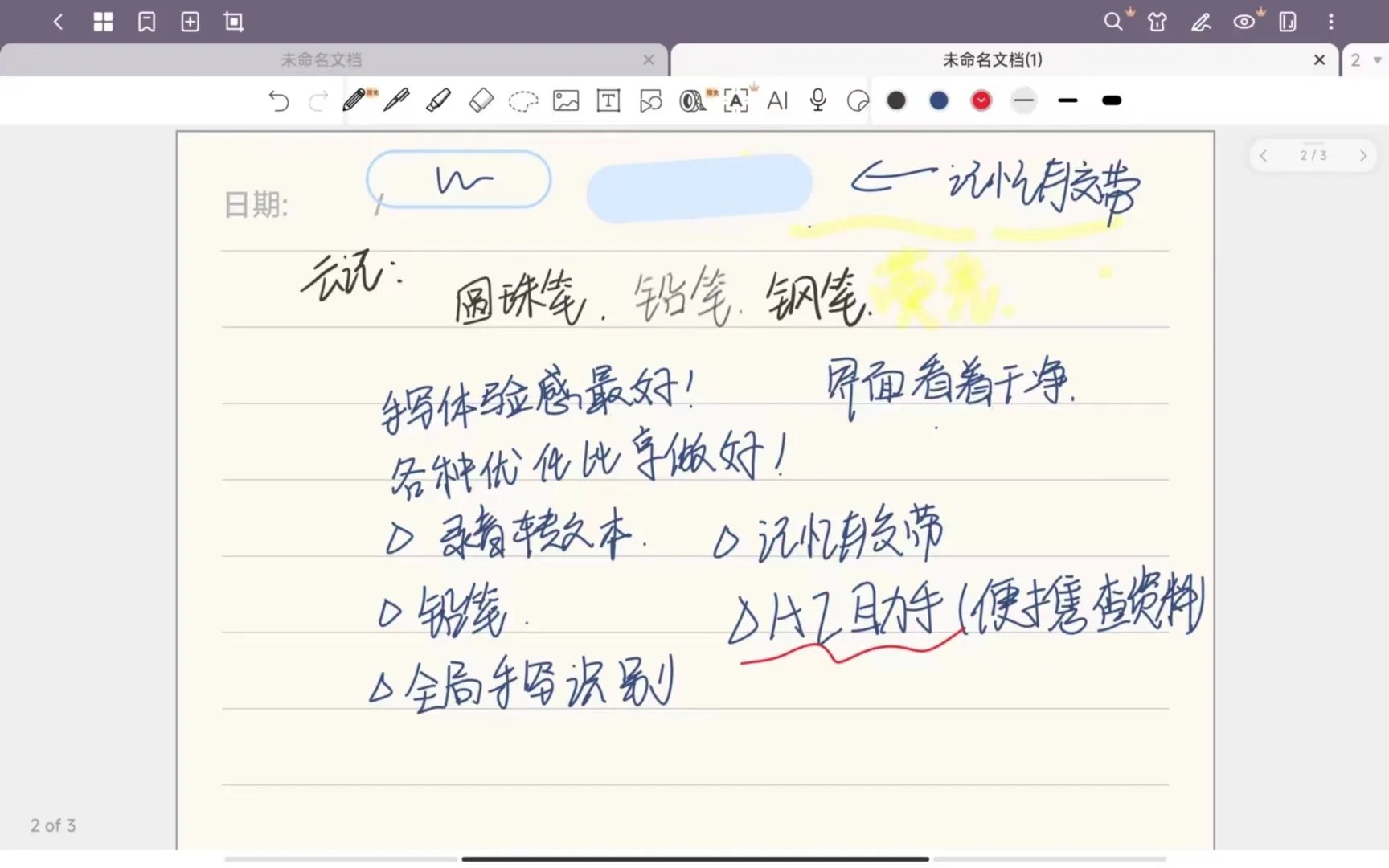Open the overflow menu with three dots
Screen dimensions: 1389x868
click(x=1330, y=22)
